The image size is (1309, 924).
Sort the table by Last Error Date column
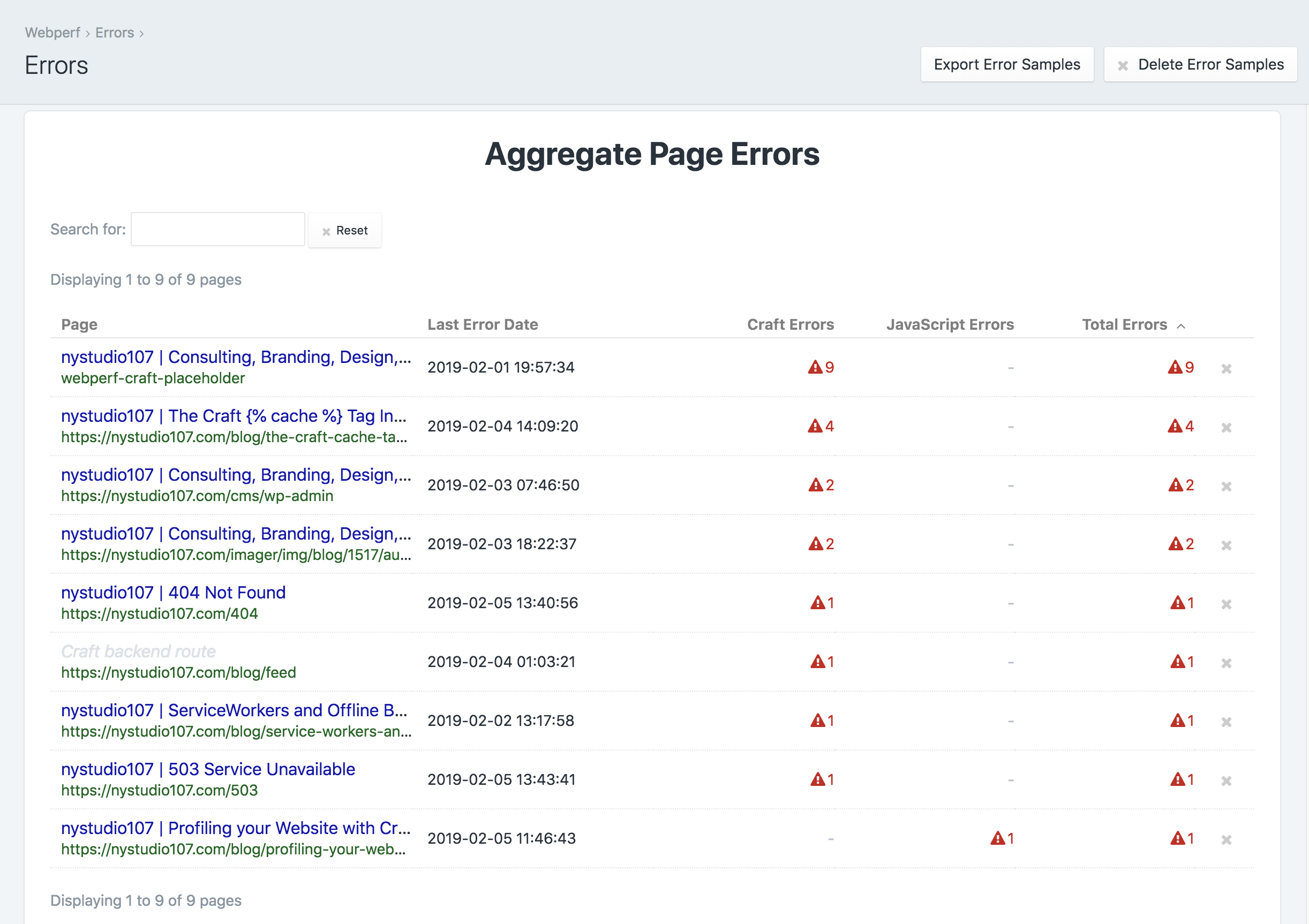(x=483, y=324)
